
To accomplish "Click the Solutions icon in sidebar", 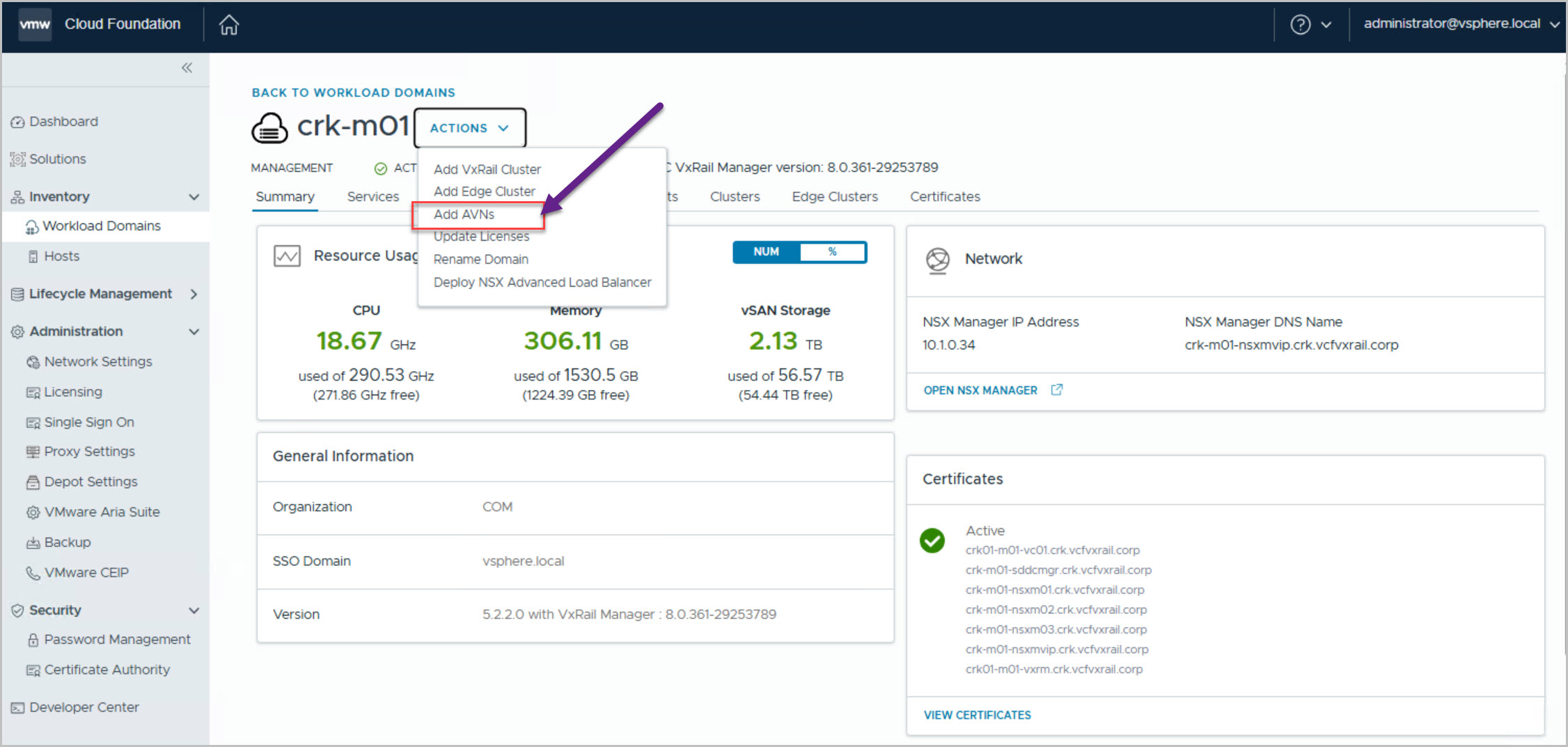I will (x=17, y=159).
